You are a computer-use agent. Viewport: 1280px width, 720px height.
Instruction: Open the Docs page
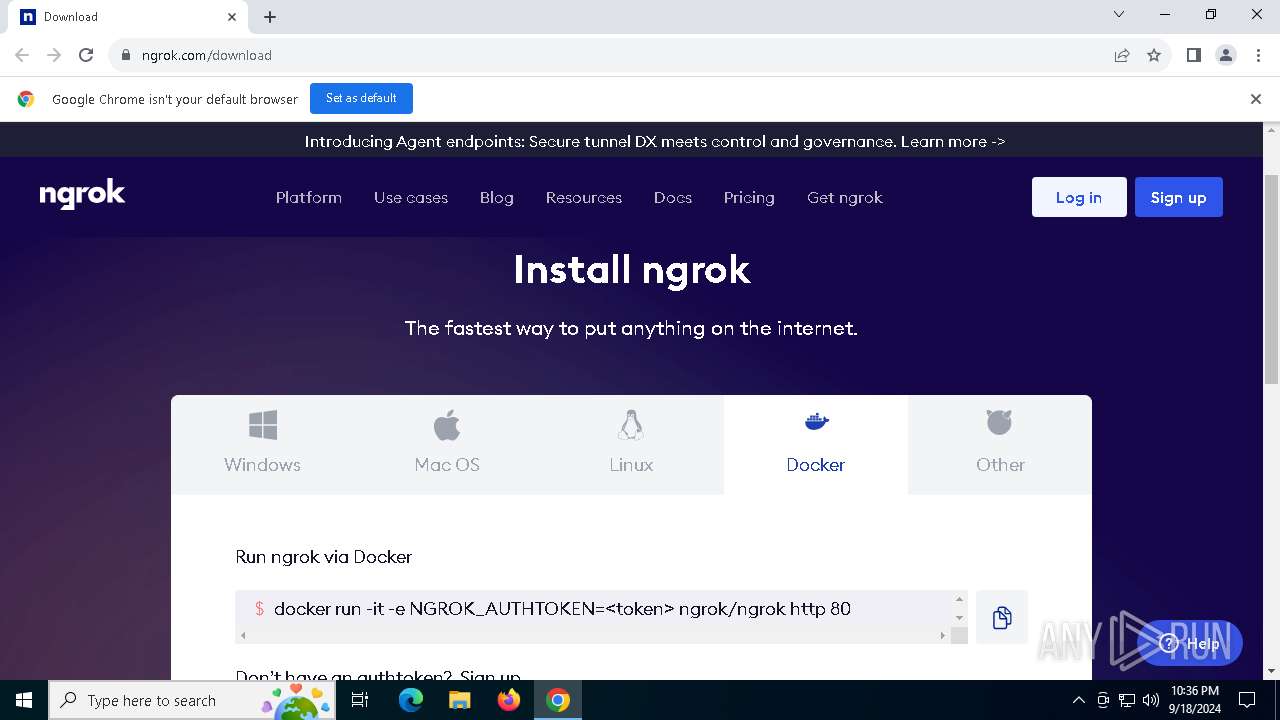tap(673, 197)
